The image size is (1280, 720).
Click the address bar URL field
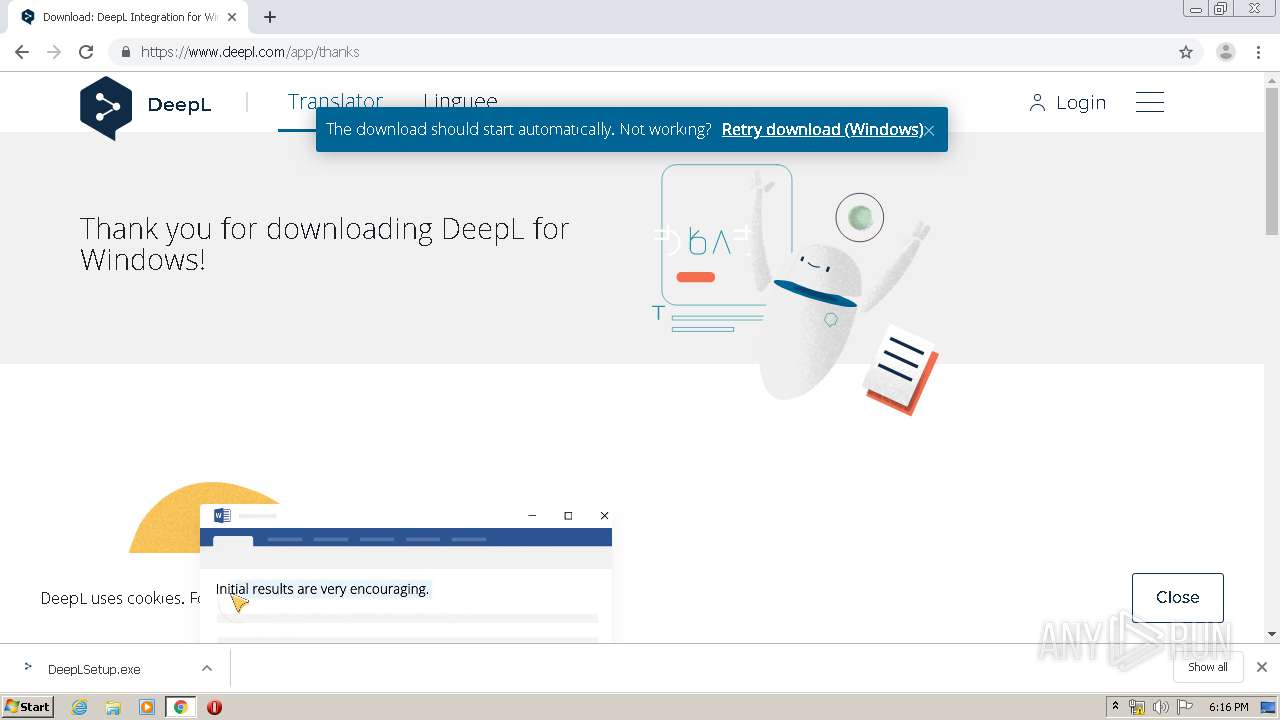point(640,52)
